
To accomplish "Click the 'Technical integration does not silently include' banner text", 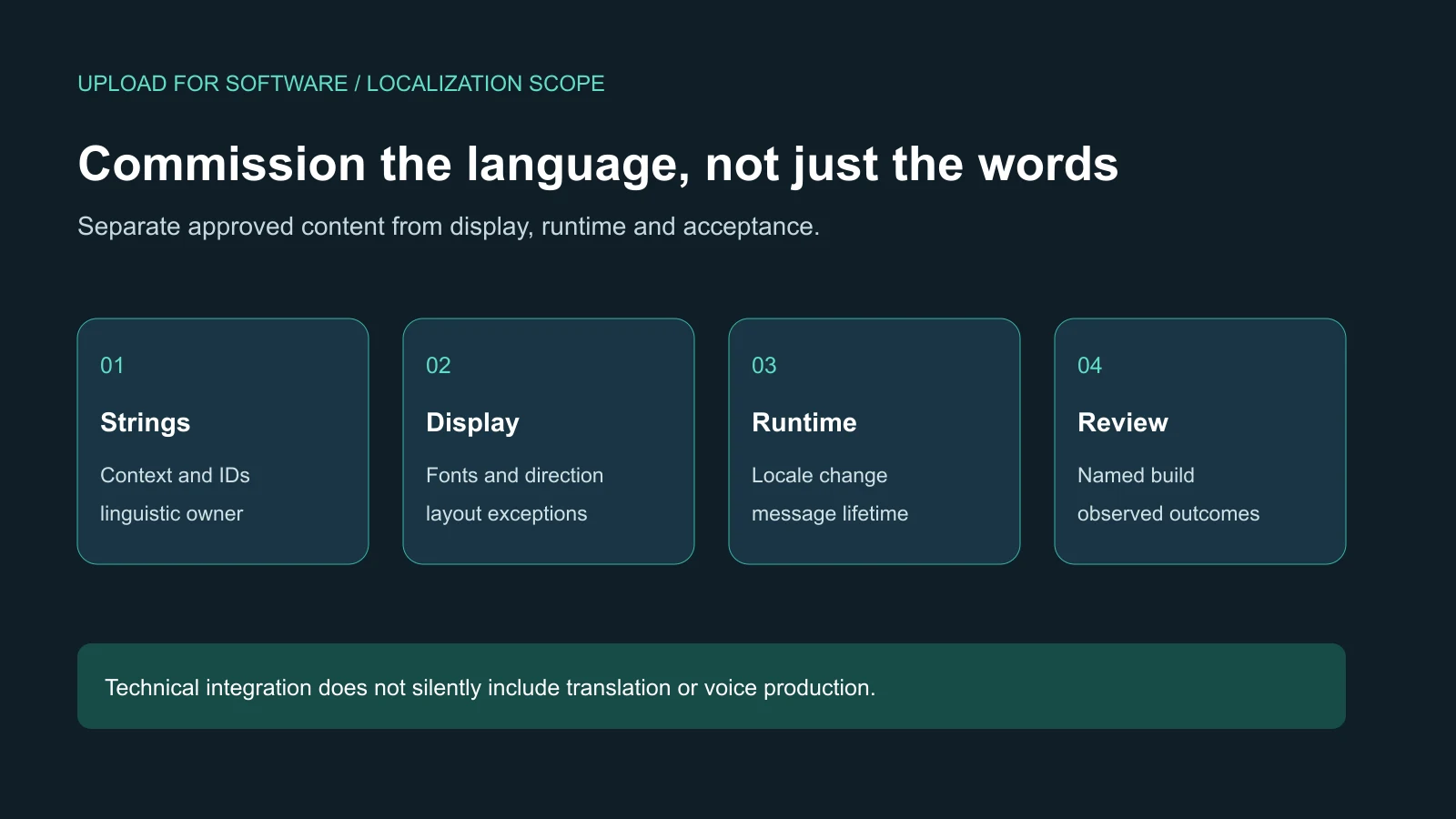I will point(490,688).
